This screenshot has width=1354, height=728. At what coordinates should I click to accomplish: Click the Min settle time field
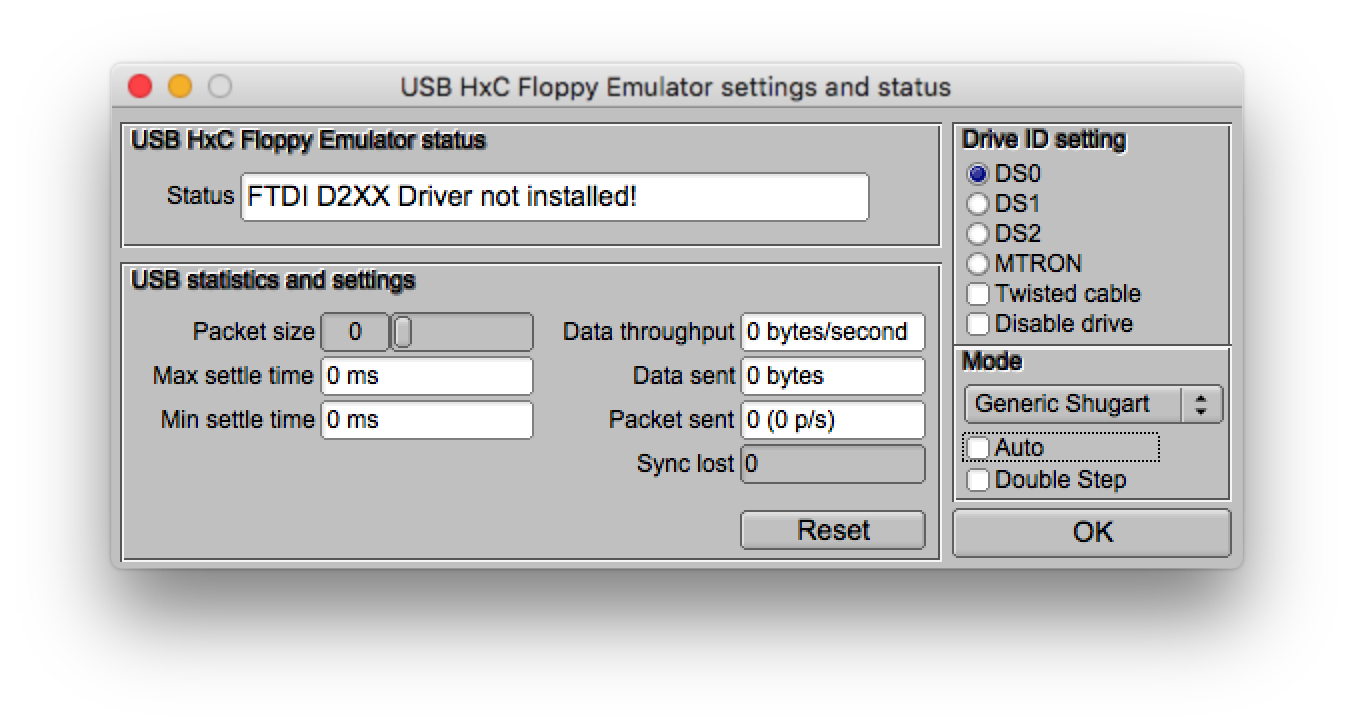click(x=427, y=420)
